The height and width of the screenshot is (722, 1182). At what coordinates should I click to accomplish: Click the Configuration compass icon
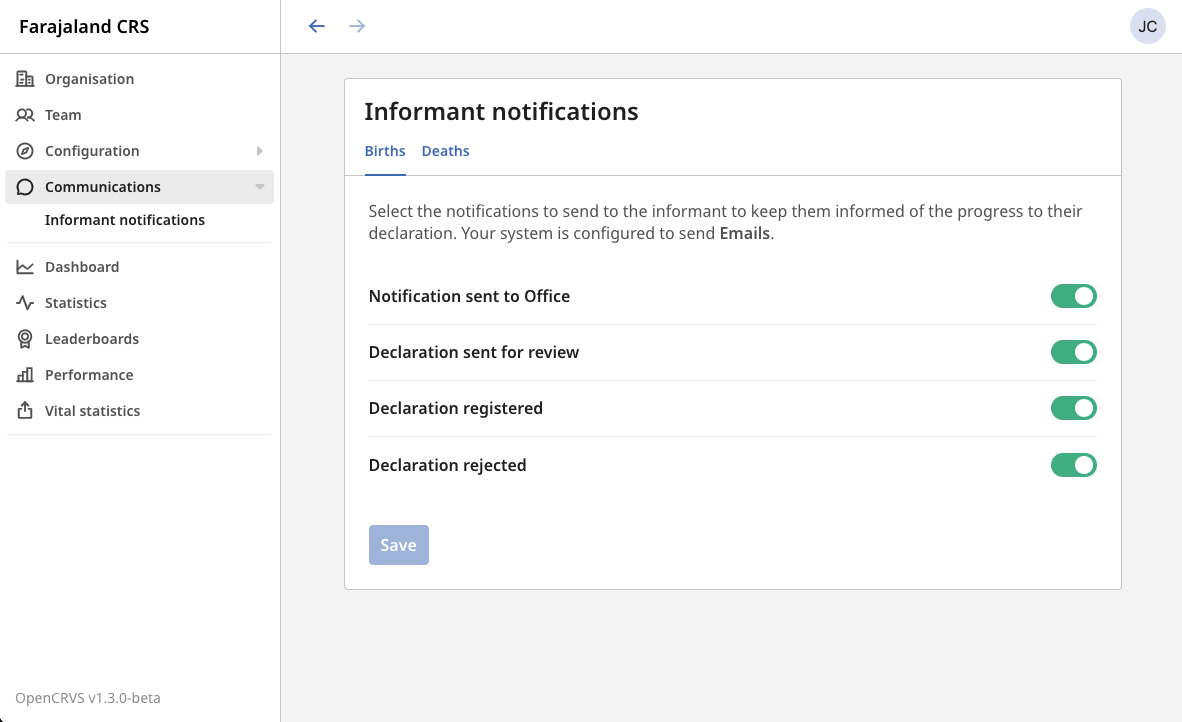coord(25,151)
